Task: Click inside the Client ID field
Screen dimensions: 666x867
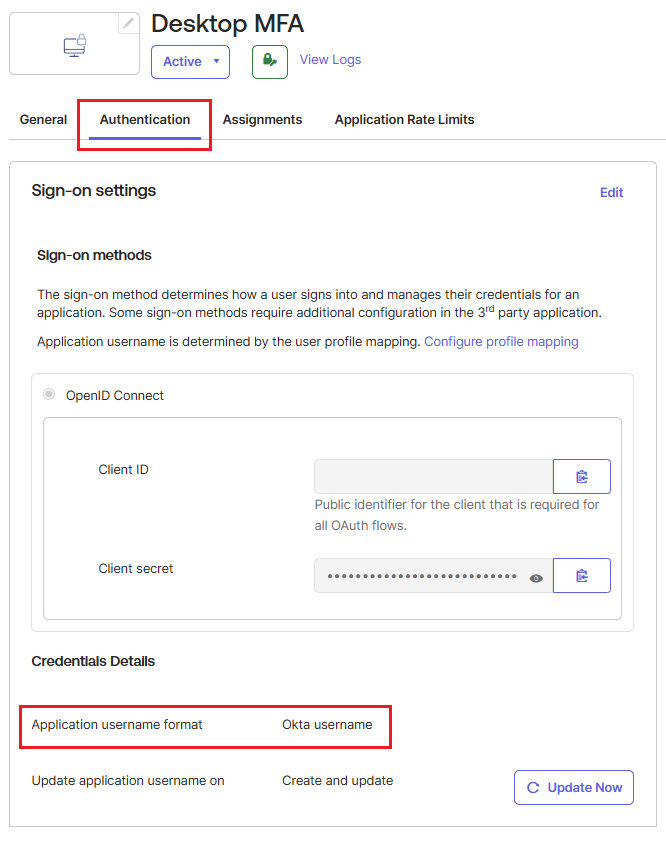Action: click(x=433, y=476)
